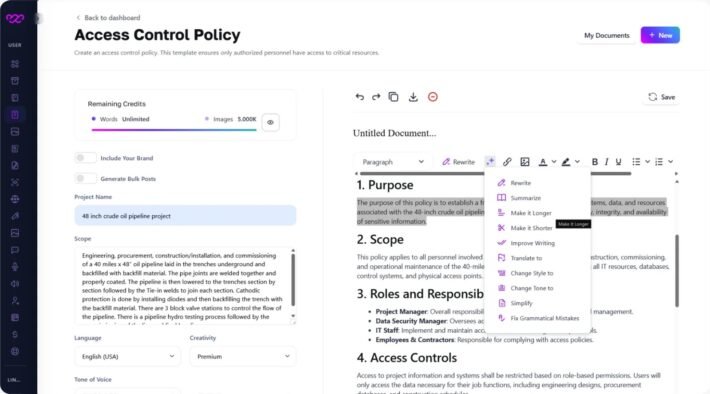Screen dimensions: 710x394
Task: Expand the bulleted list style arrow
Action: (648, 162)
